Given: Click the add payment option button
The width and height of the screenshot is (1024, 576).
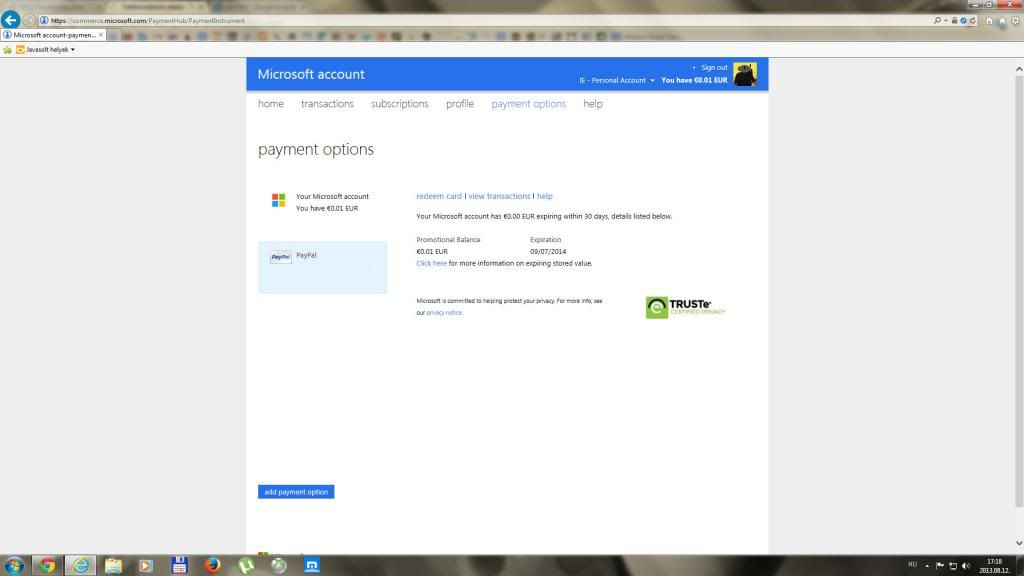Looking at the screenshot, I should (296, 492).
